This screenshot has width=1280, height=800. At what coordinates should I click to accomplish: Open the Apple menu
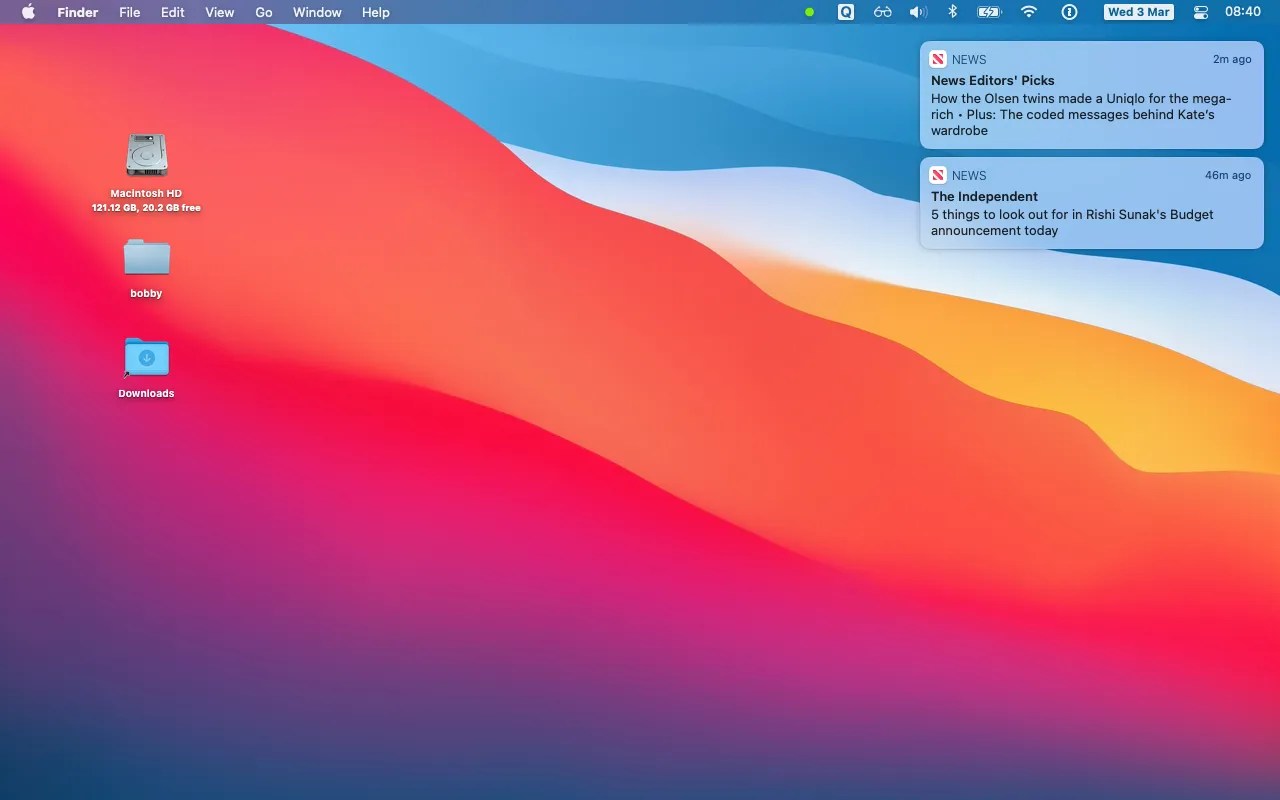(27, 12)
